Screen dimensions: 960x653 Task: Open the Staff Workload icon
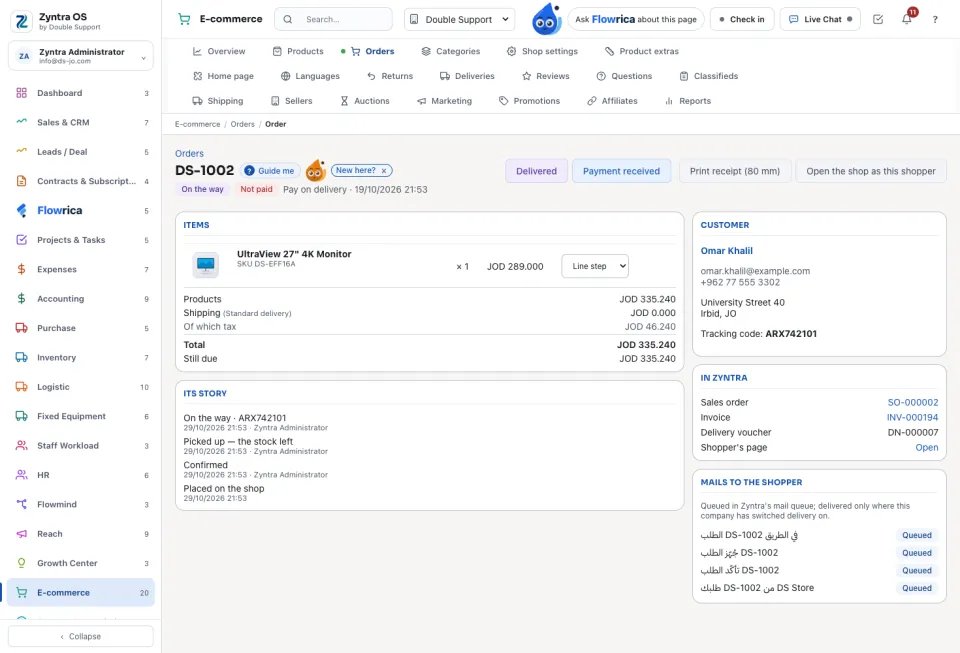pyautogui.click(x=21, y=446)
